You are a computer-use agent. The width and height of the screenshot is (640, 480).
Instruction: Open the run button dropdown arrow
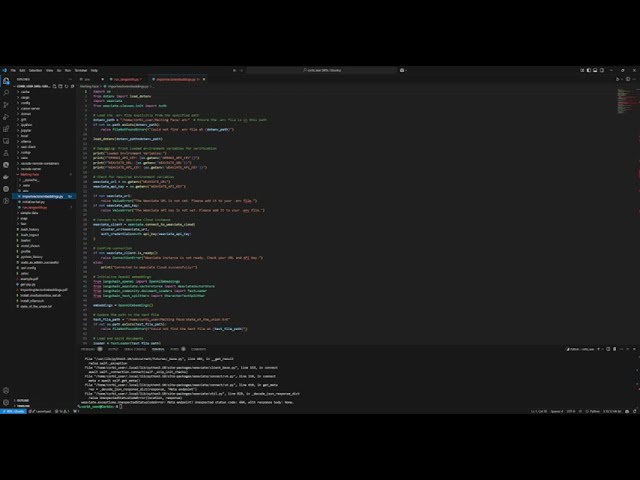coord(622,79)
